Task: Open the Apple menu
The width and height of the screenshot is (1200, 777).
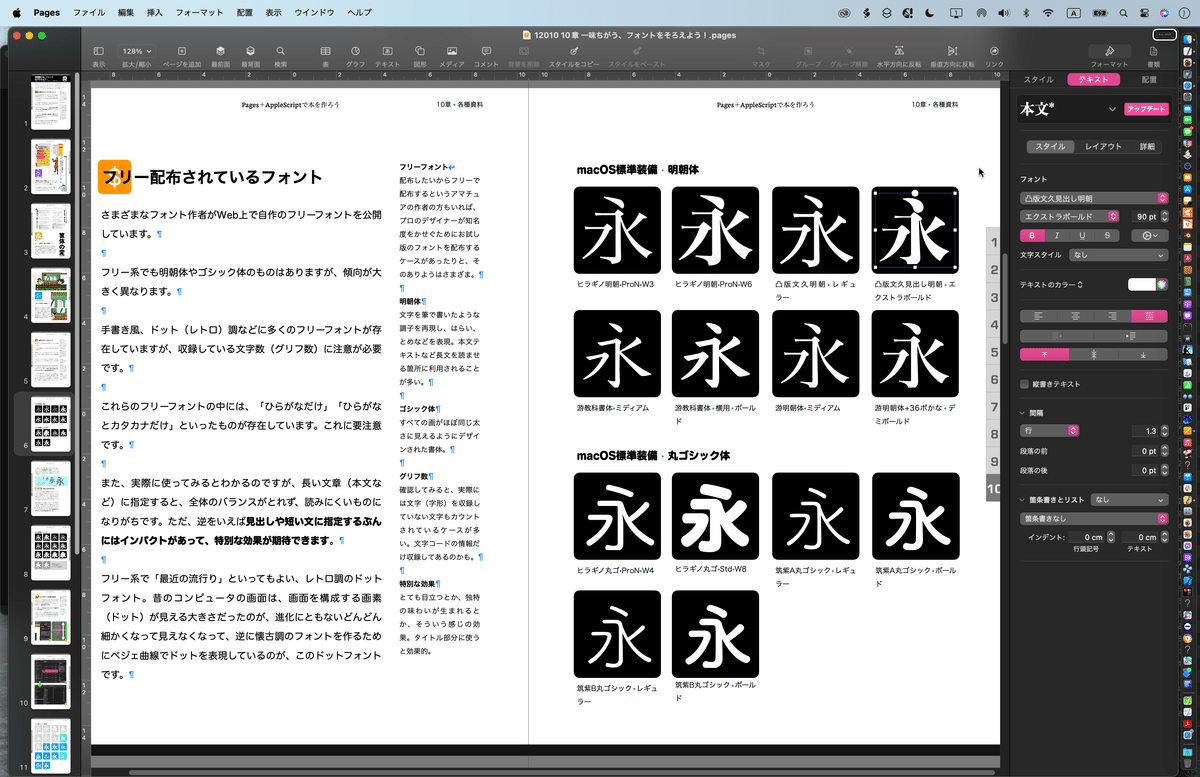Action: (17, 13)
